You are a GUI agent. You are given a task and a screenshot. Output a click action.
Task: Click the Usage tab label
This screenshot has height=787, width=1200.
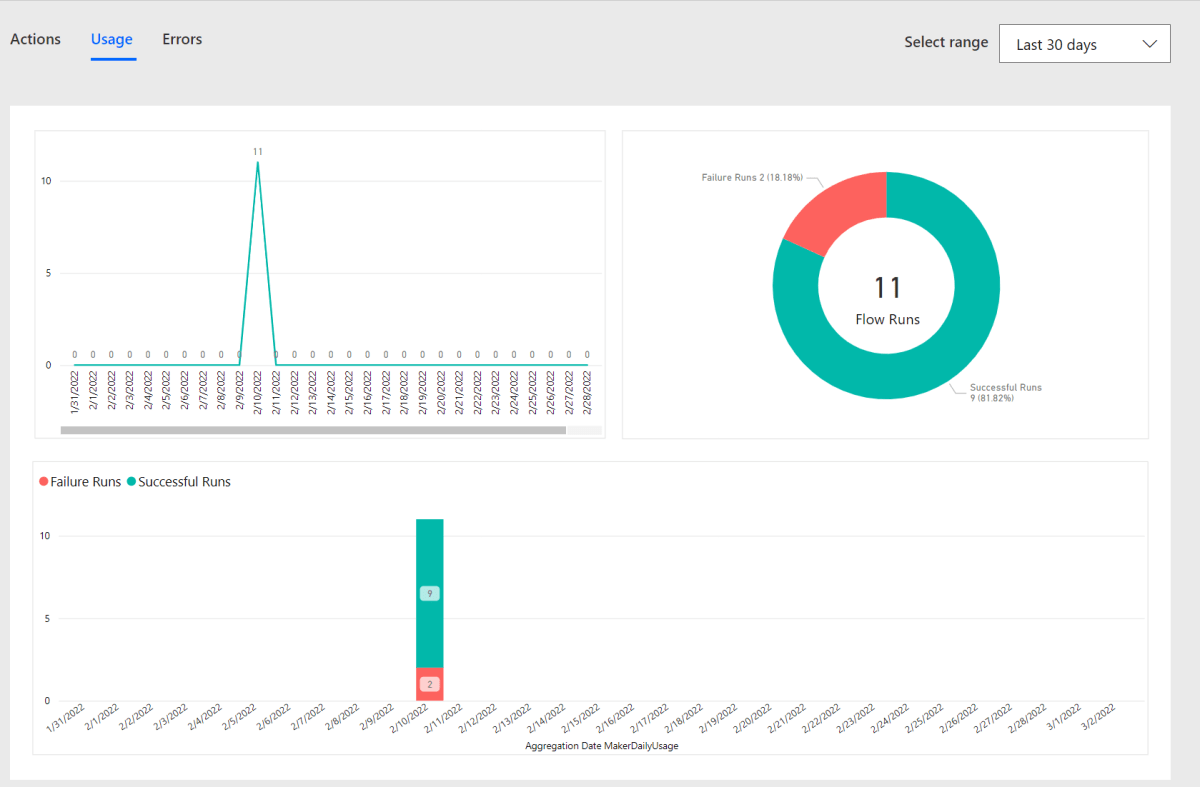(111, 39)
